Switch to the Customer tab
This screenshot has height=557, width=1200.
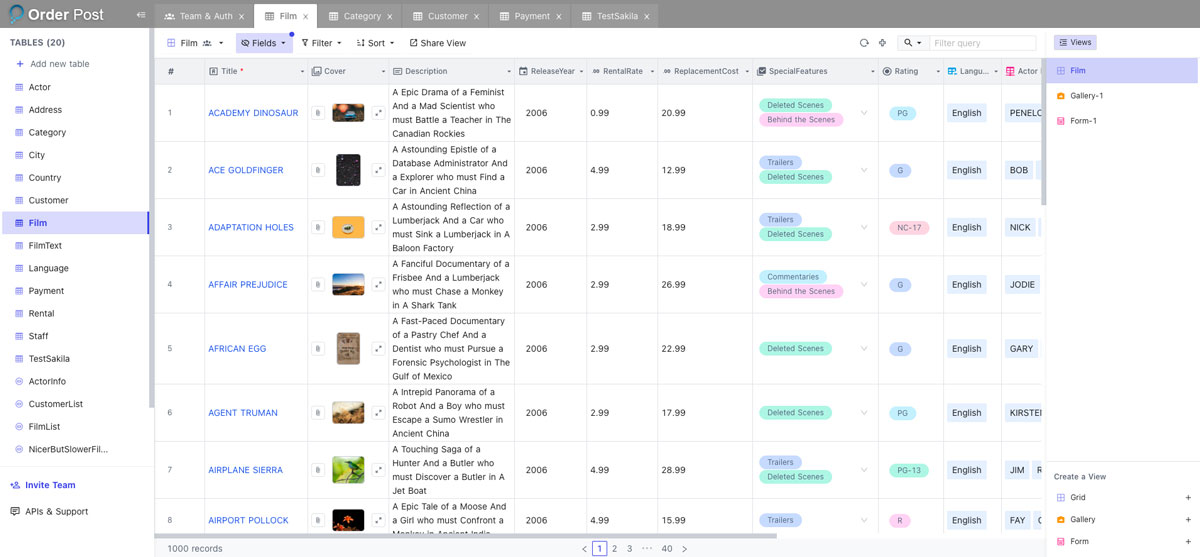[447, 16]
